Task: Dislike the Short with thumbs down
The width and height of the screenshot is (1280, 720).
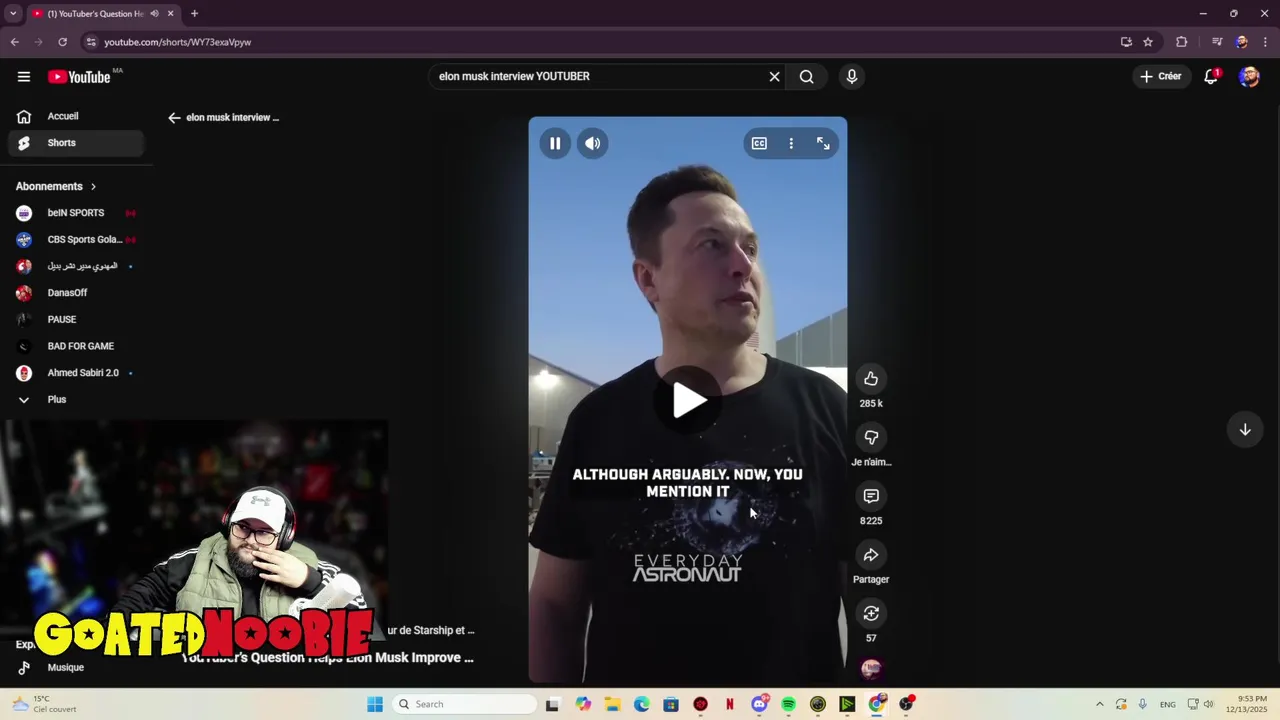Action: 871,437
